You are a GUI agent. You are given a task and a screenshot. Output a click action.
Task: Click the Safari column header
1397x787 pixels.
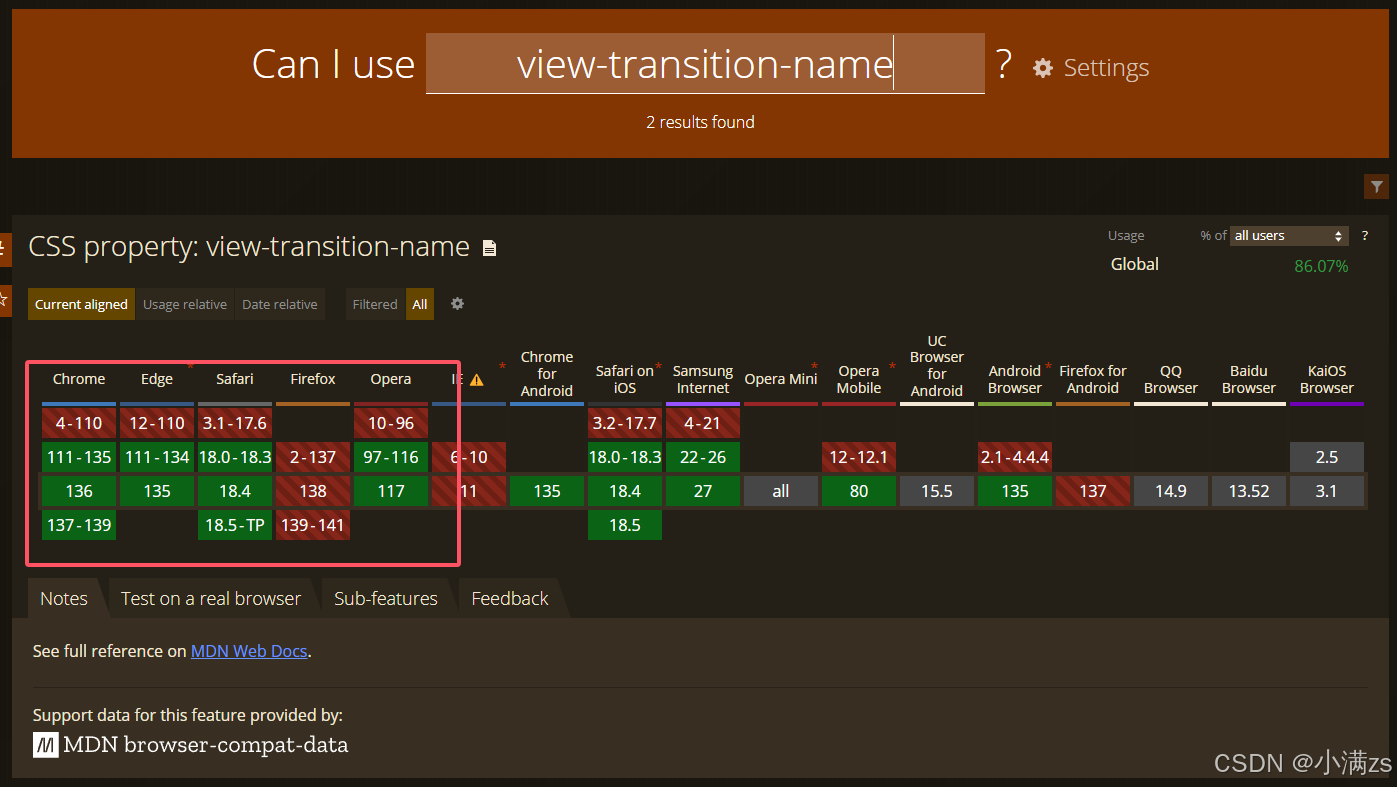(x=235, y=379)
